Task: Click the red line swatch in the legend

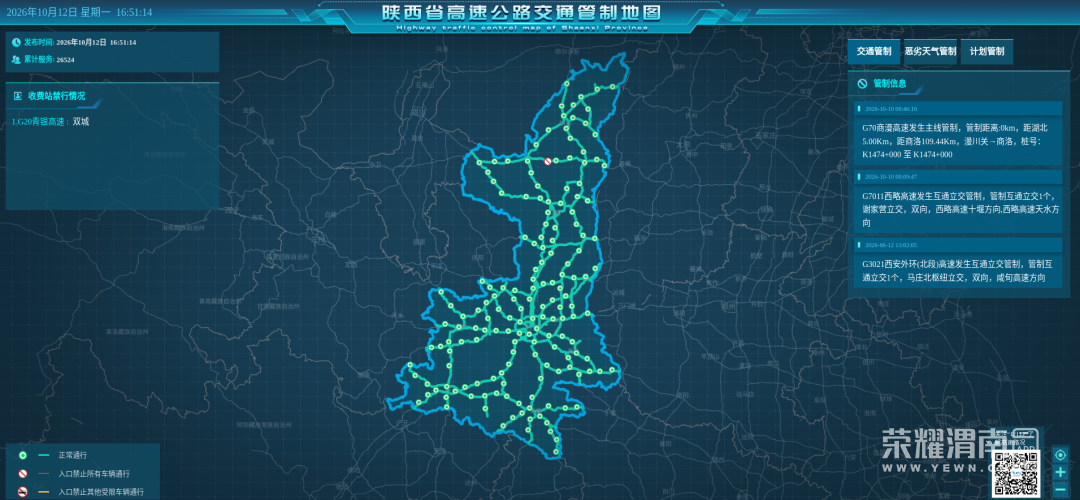Action: 44,474
